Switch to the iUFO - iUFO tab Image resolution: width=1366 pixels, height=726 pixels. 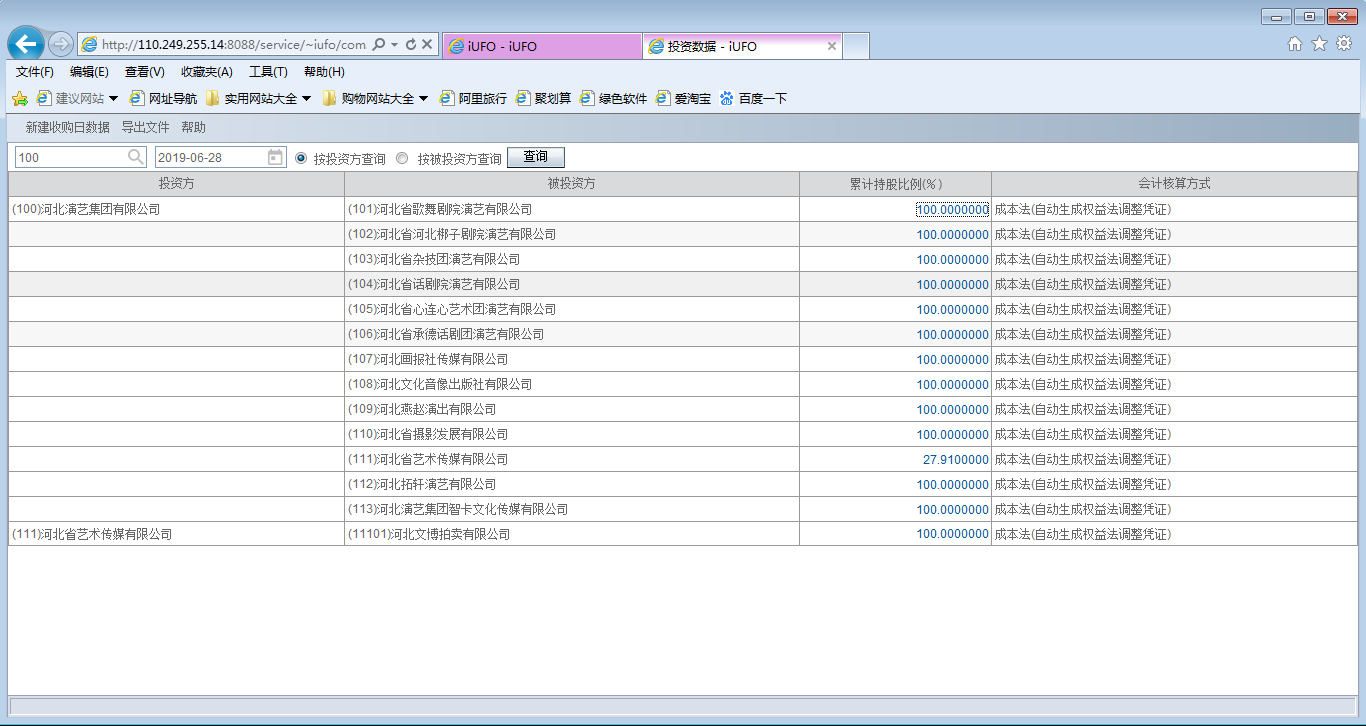[x=540, y=46]
